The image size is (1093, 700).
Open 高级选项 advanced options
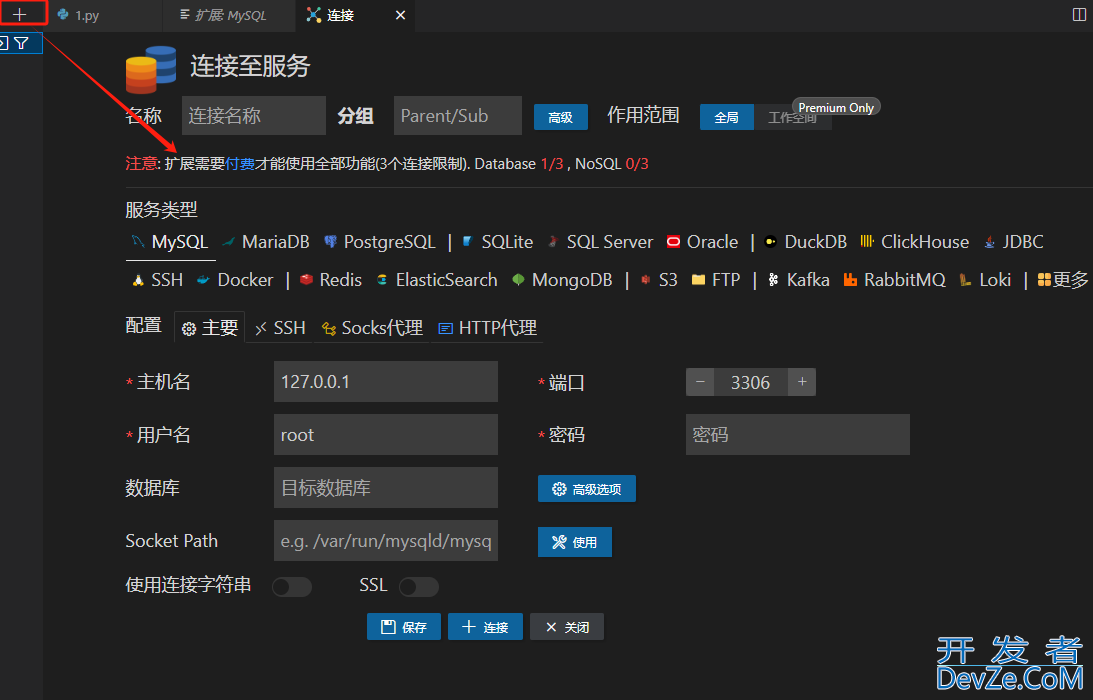pos(586,489)
